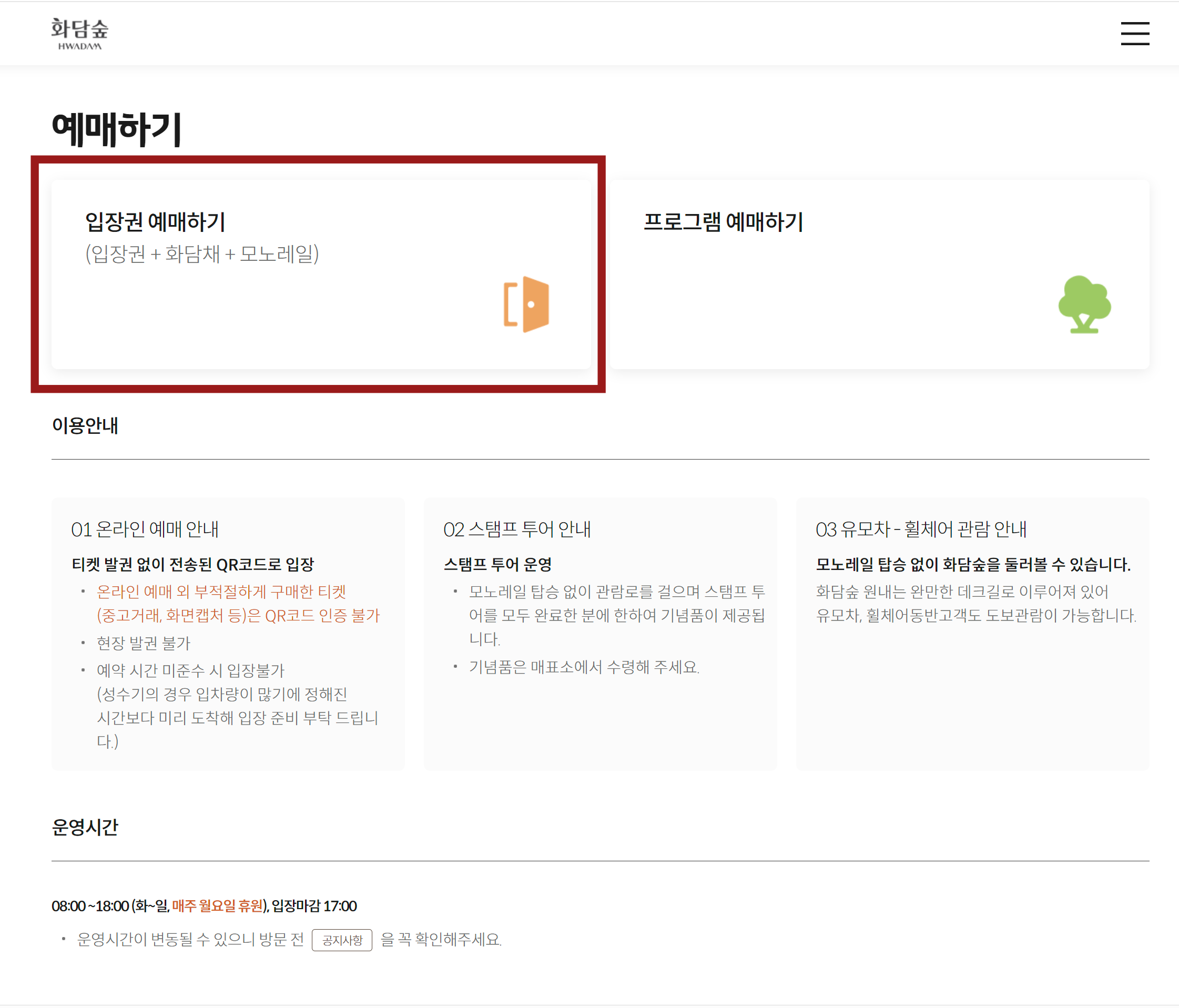
Task: Click the red 매주 월요일 휴원 text
Action: (217, 905)
